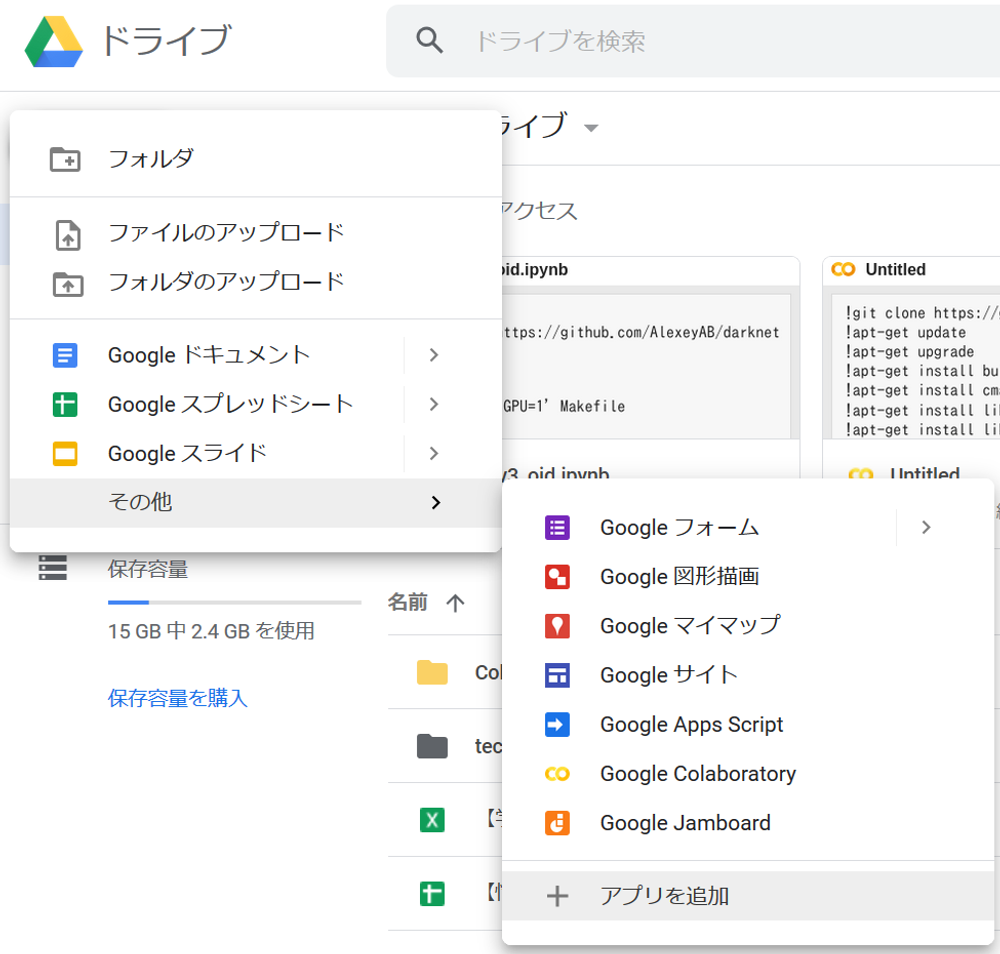The height and width of the screenshot is (954, 1000).
Task: Select フォルダ menu item
Action: click(256, 159)
